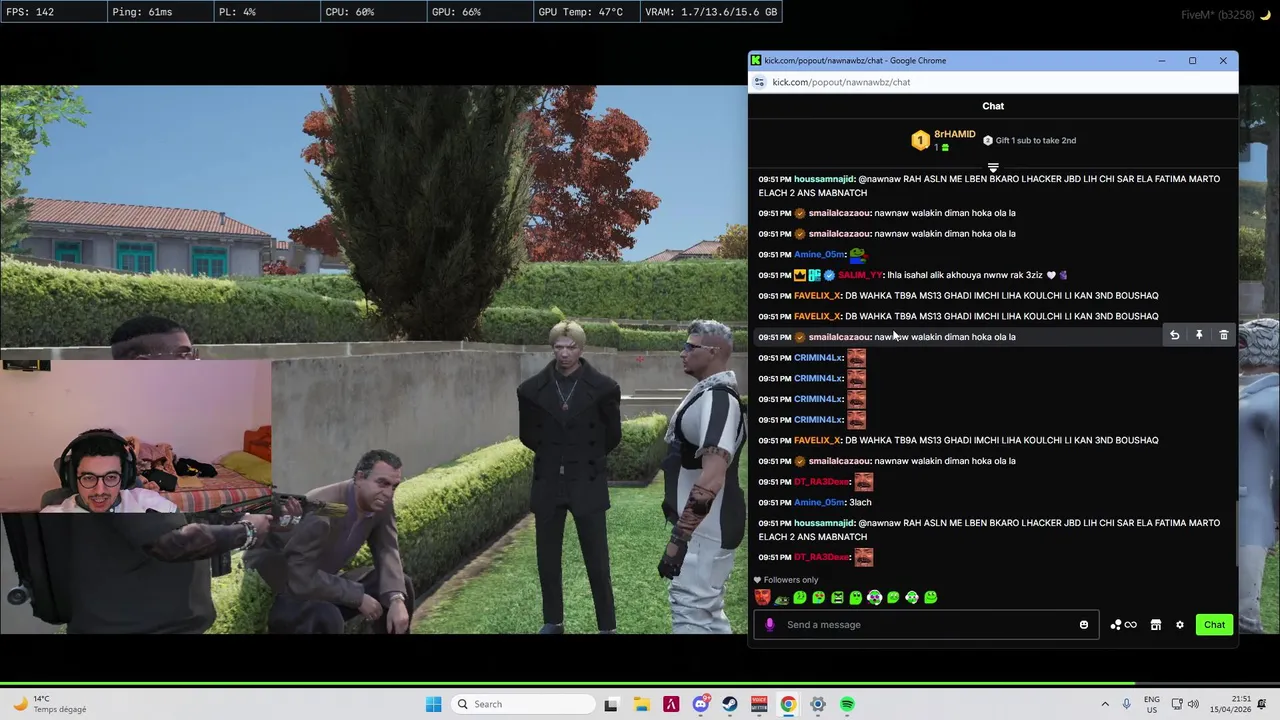Show hidden system tray icons
The width and height of the screenshot is (1280, 720).
point(1105,704)
